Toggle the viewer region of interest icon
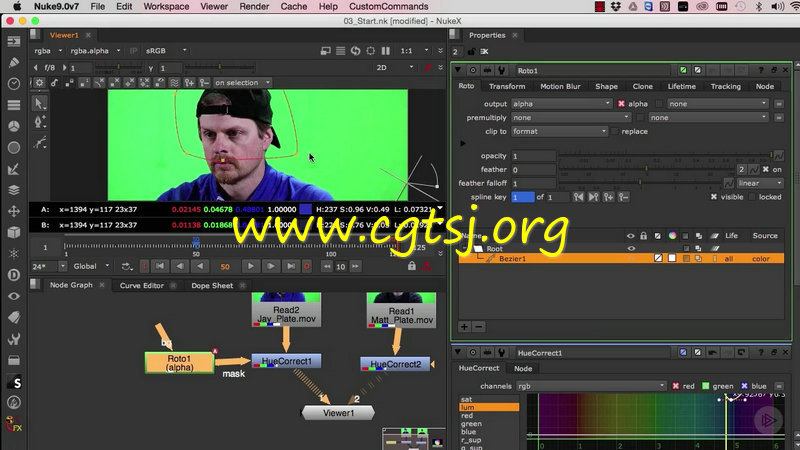 370,51
